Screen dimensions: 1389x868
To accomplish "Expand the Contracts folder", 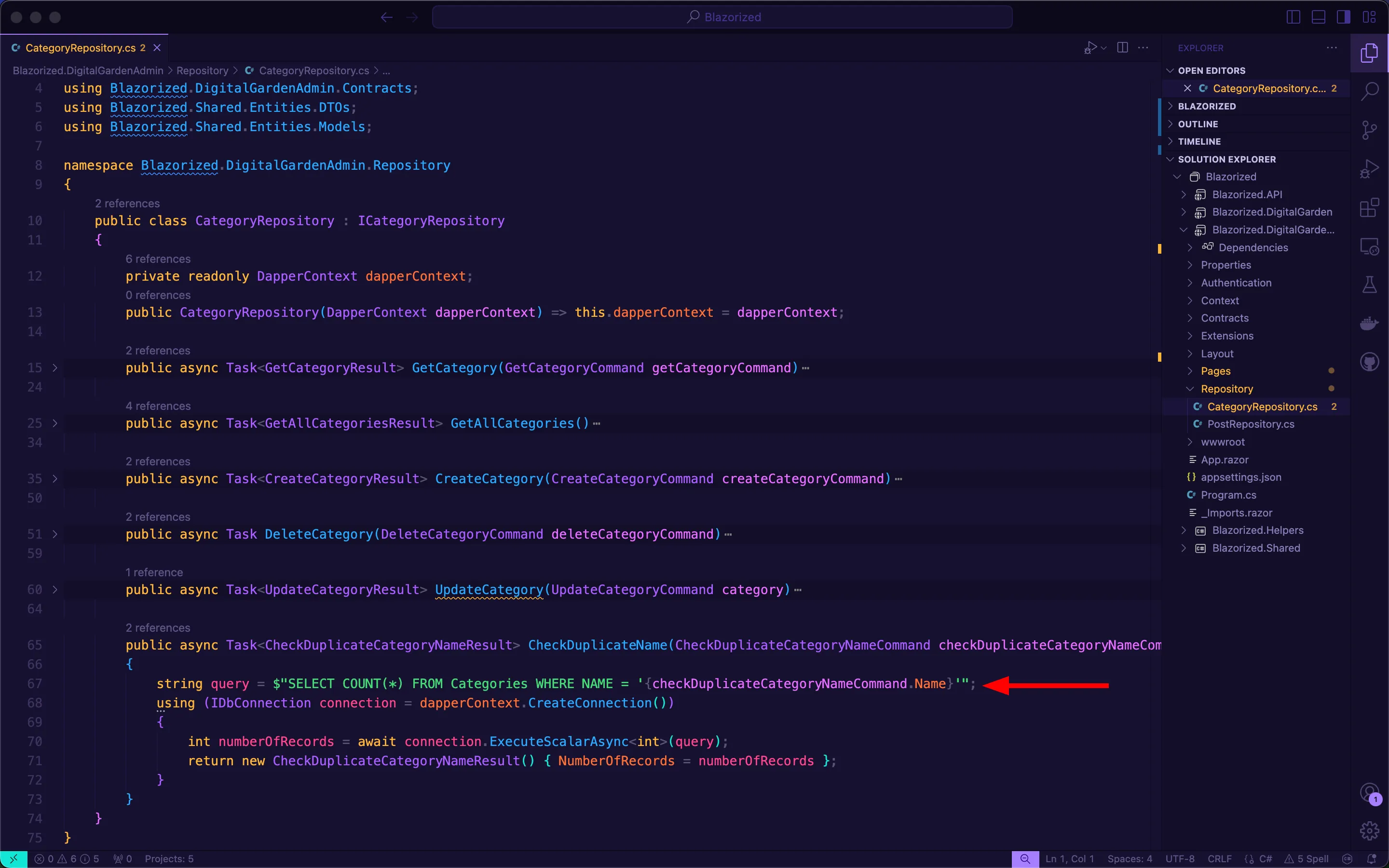I will point(1255,318).
